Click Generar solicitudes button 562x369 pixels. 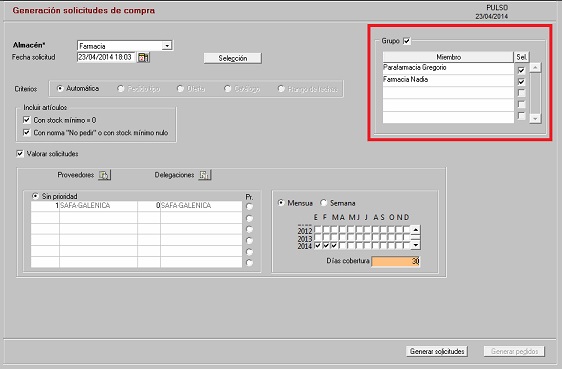(437, 351)
